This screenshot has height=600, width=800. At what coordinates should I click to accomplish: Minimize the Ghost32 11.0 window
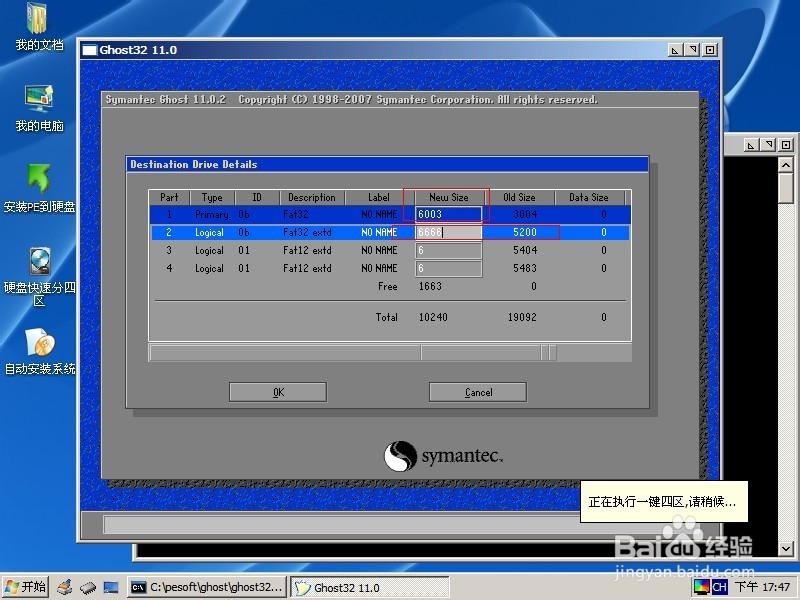point(676,50)
